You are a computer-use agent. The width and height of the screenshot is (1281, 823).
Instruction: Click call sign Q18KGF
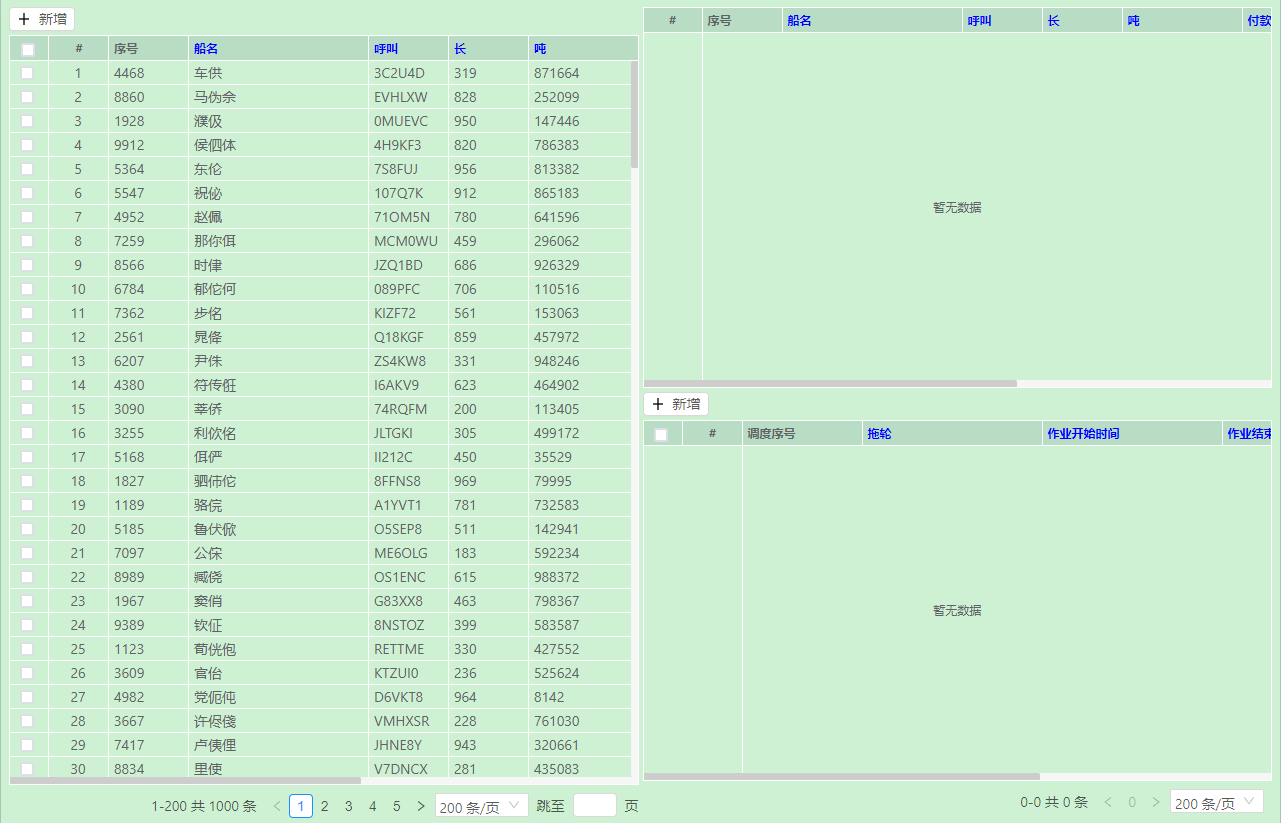[x=399, y=337]
